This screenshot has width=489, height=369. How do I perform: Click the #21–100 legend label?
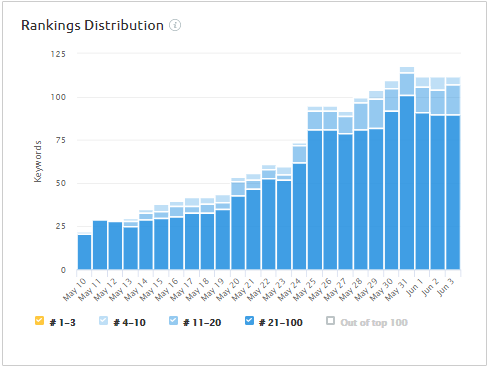[281, 323]
